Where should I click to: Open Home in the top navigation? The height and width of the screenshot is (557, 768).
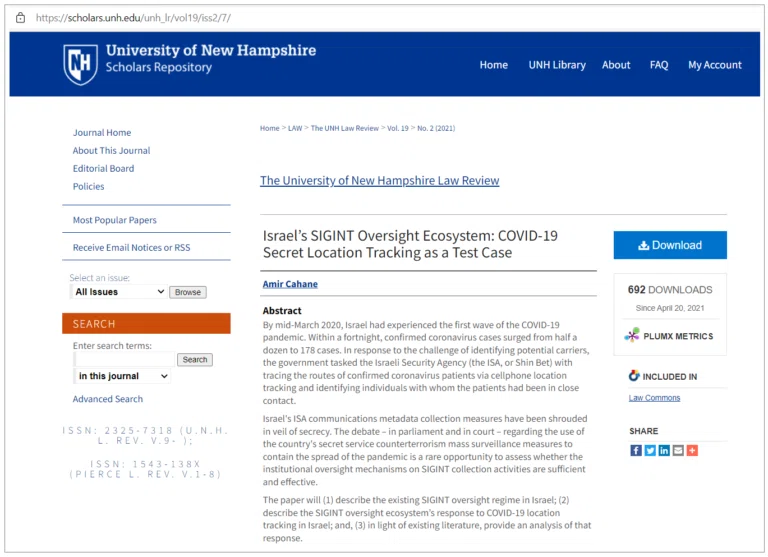pyautogui.click(x=493, y=65)
